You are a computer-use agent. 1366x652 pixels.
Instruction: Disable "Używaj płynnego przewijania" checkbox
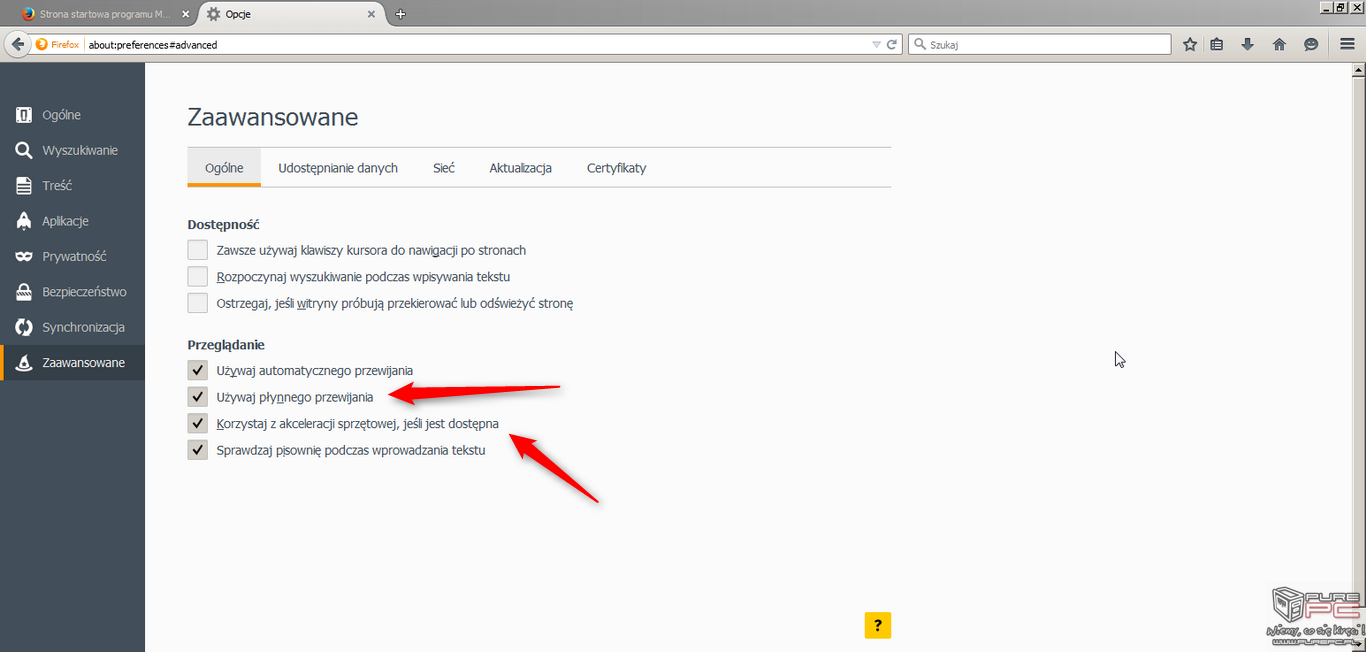[198, 397]
